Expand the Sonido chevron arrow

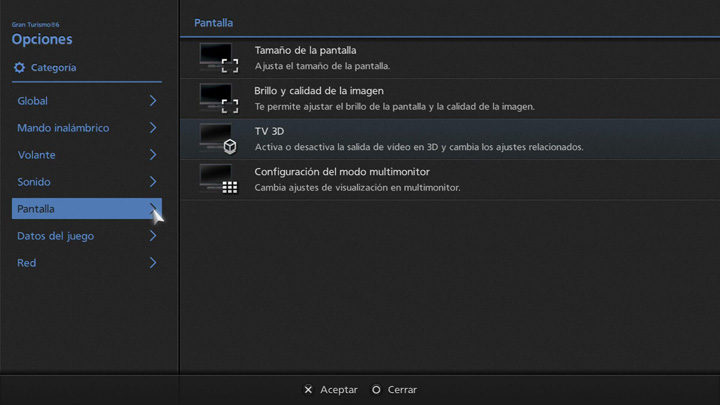click(153, 182)
